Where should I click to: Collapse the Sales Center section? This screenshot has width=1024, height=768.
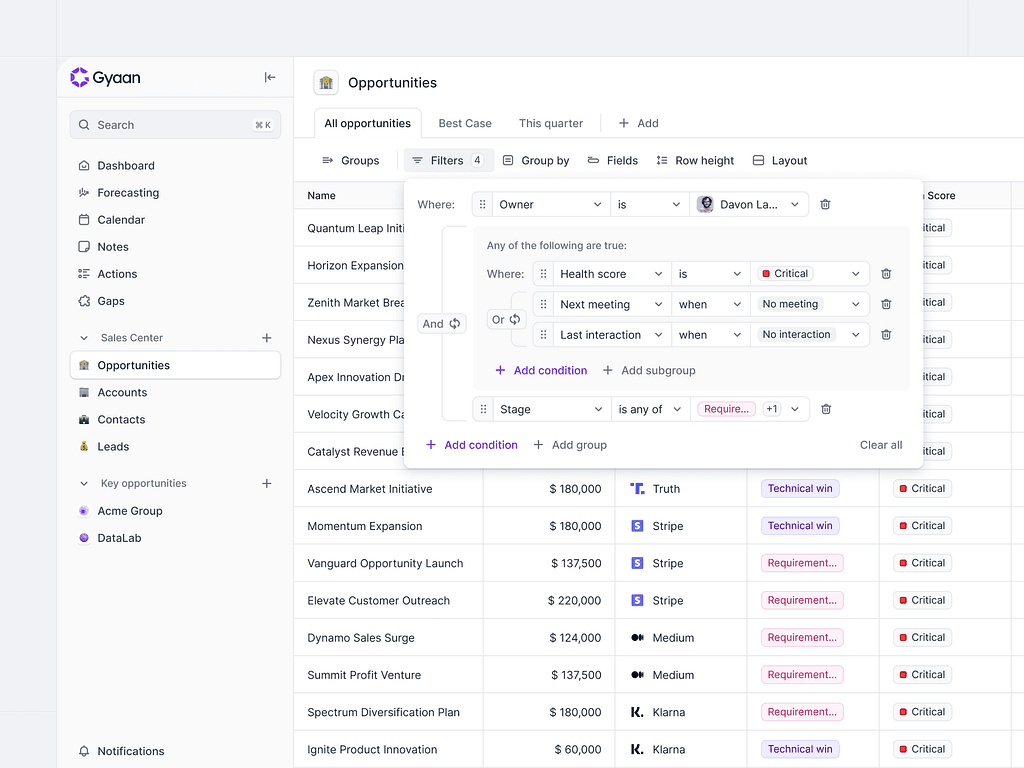tap(84, 338)
